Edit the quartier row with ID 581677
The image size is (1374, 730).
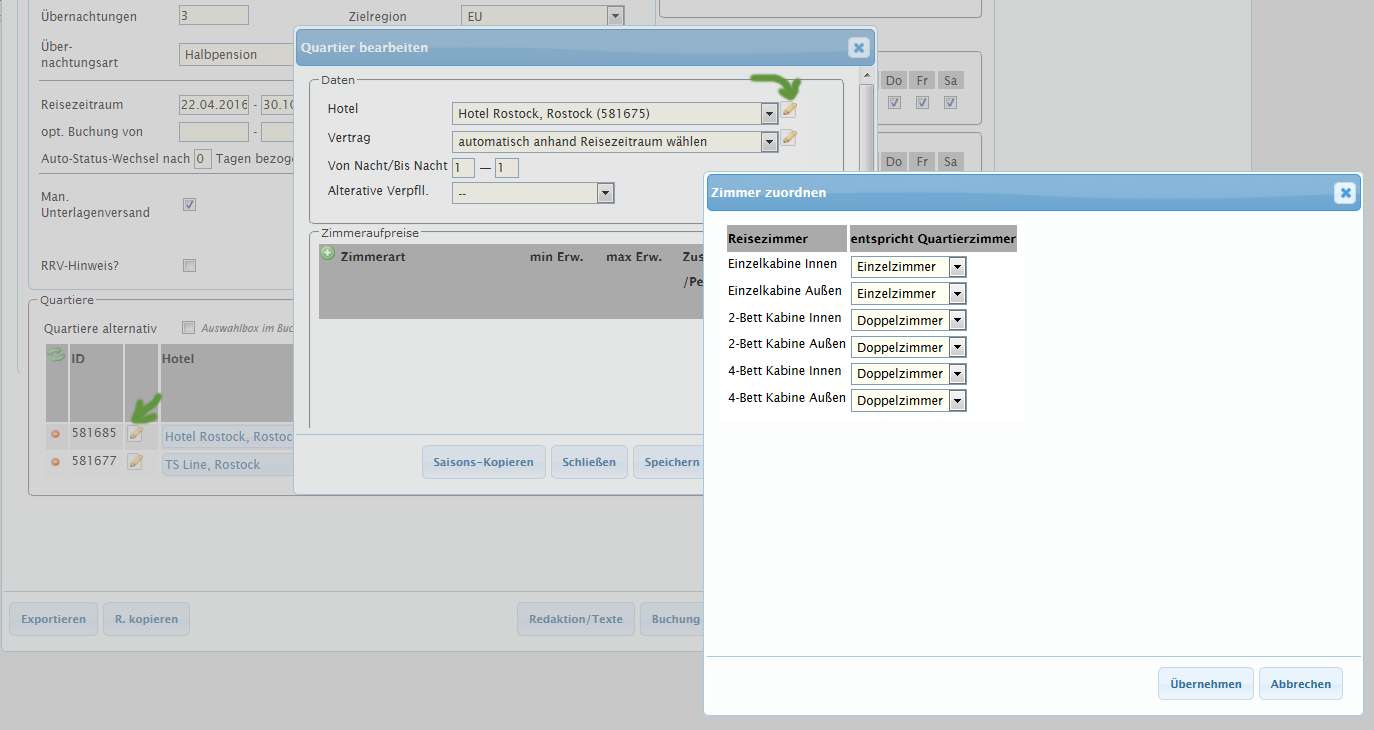point(135,462)
